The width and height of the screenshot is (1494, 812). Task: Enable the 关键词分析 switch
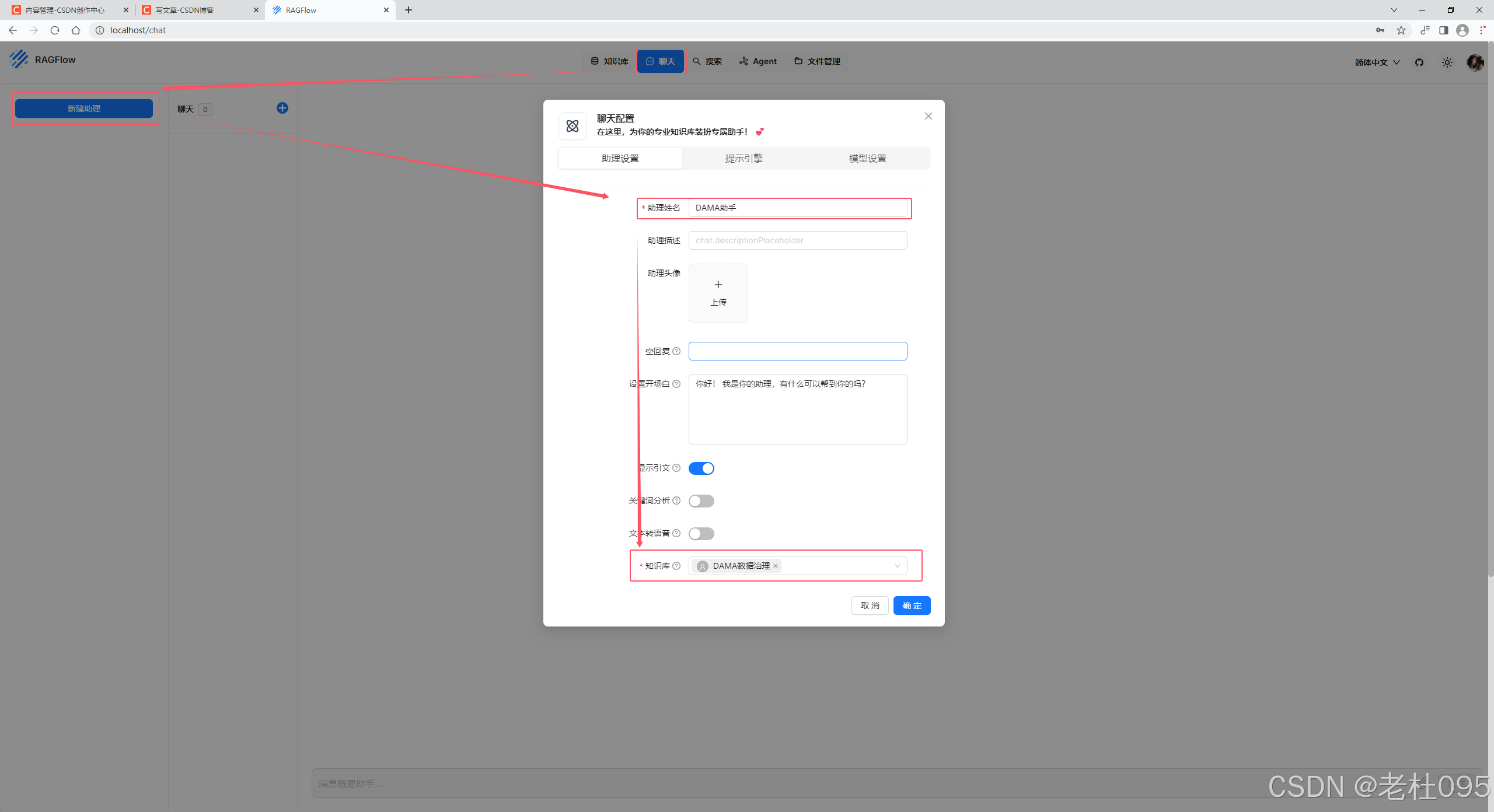coord(701,501)
